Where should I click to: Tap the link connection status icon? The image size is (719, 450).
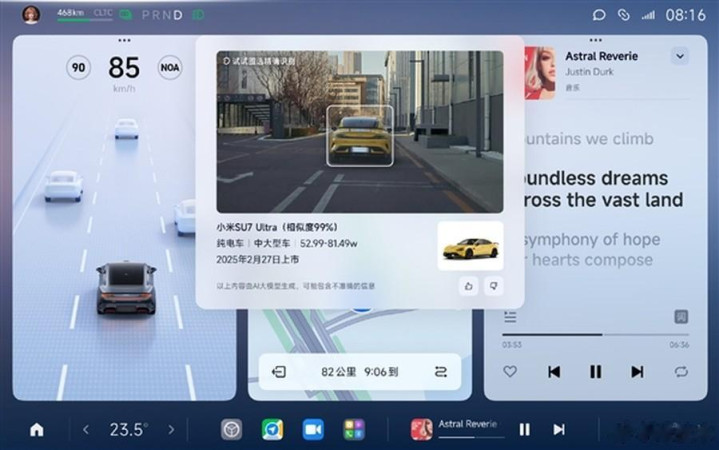pos(623,15)
